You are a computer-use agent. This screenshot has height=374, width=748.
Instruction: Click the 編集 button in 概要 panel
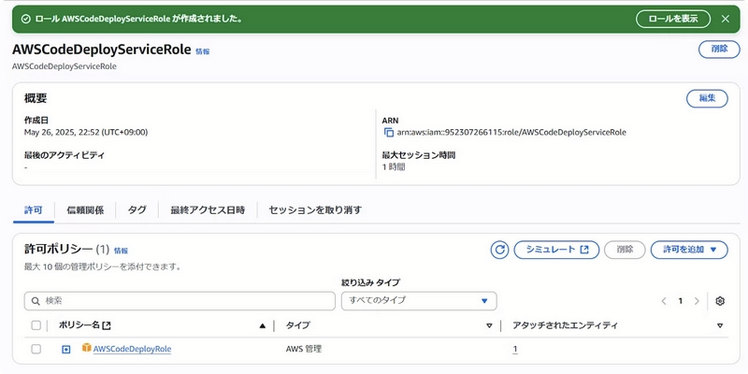coord(707,98)
